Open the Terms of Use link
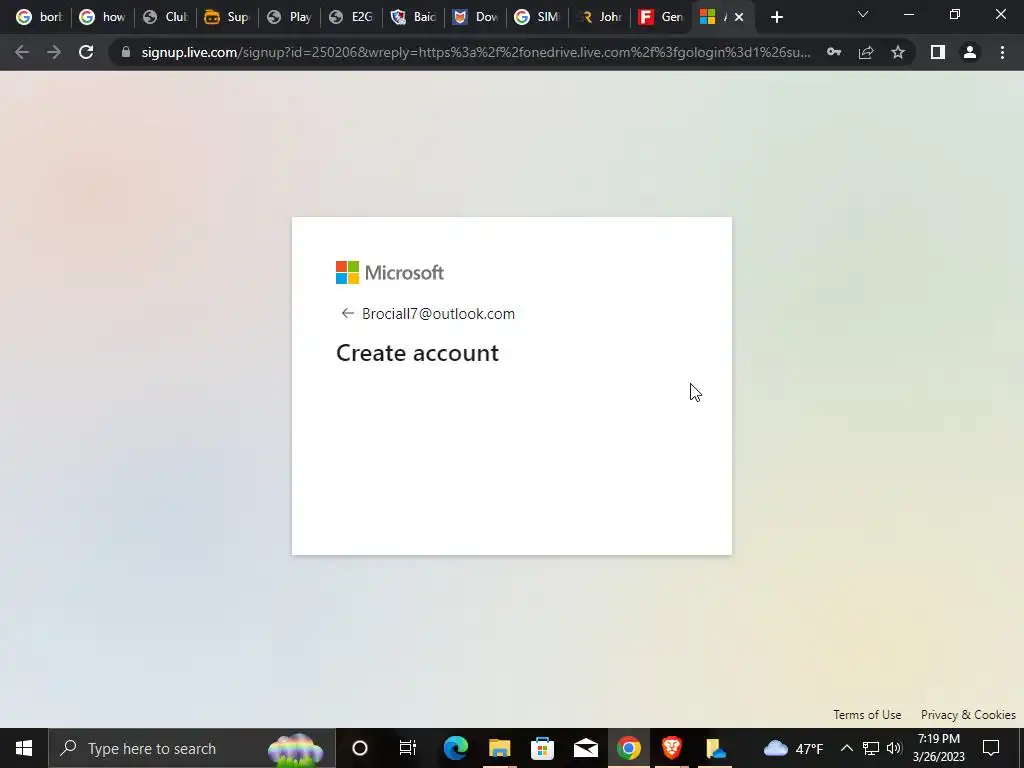 867,714
